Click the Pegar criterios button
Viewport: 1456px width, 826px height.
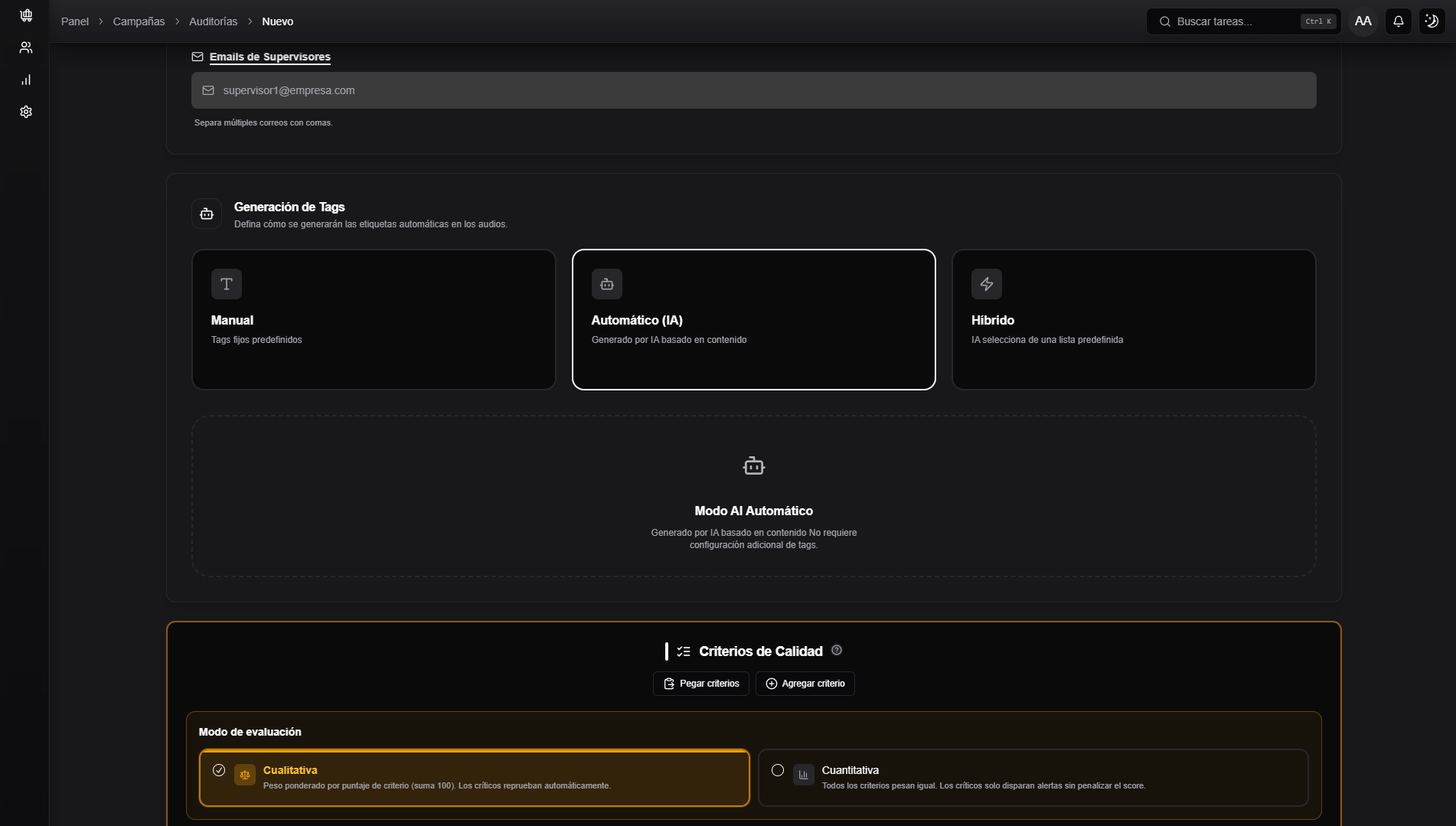(x=701, y=684)
